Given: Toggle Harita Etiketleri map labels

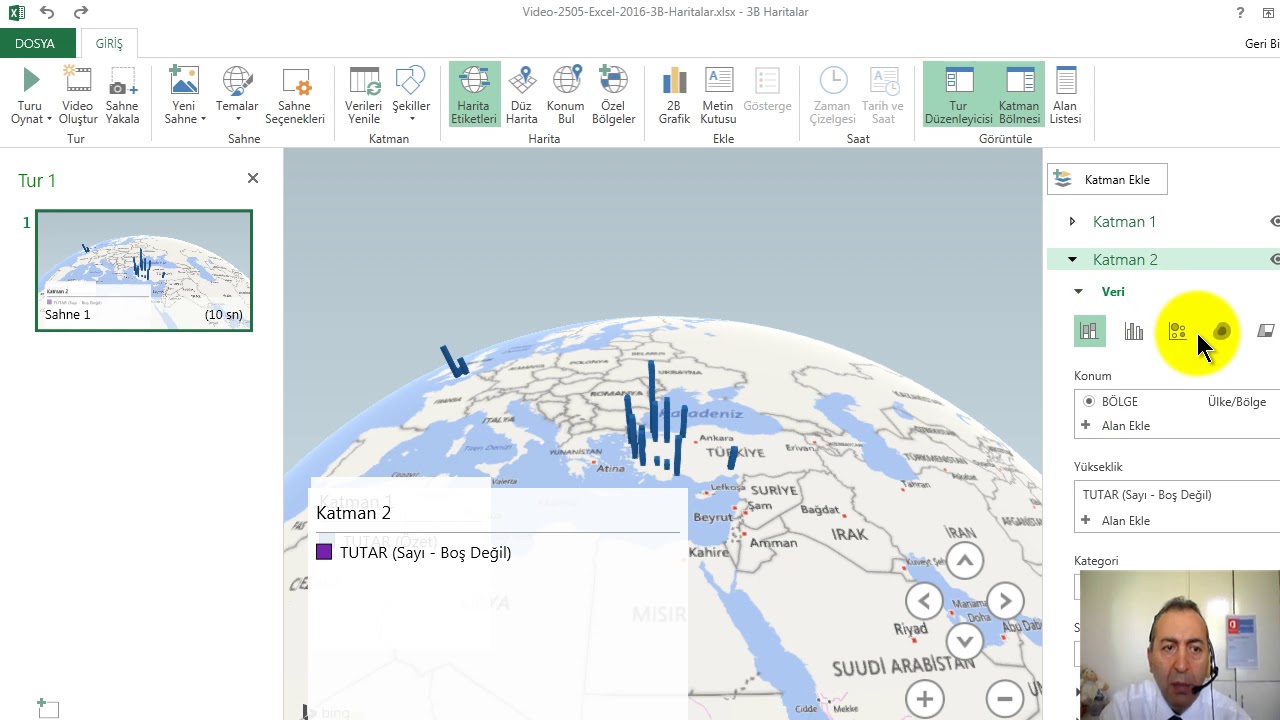Looking at the screenshot, I should (474, 95).
